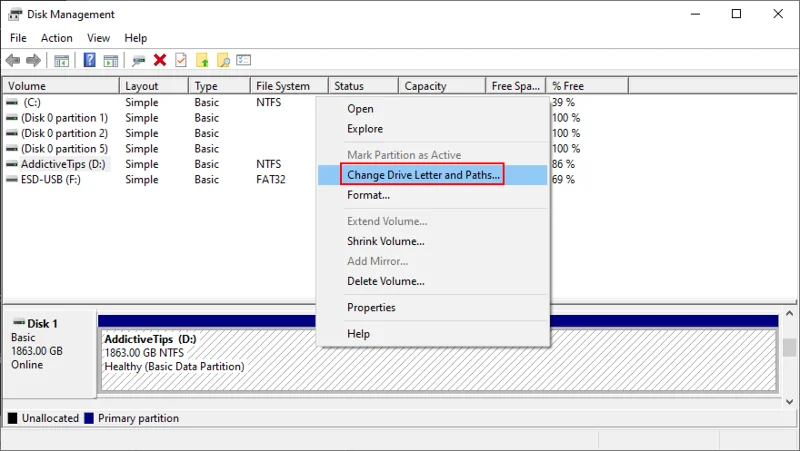This screenshot has height=451, width=800.
Task: Click the blue Help question mark icon
Action: pos(89,60)
